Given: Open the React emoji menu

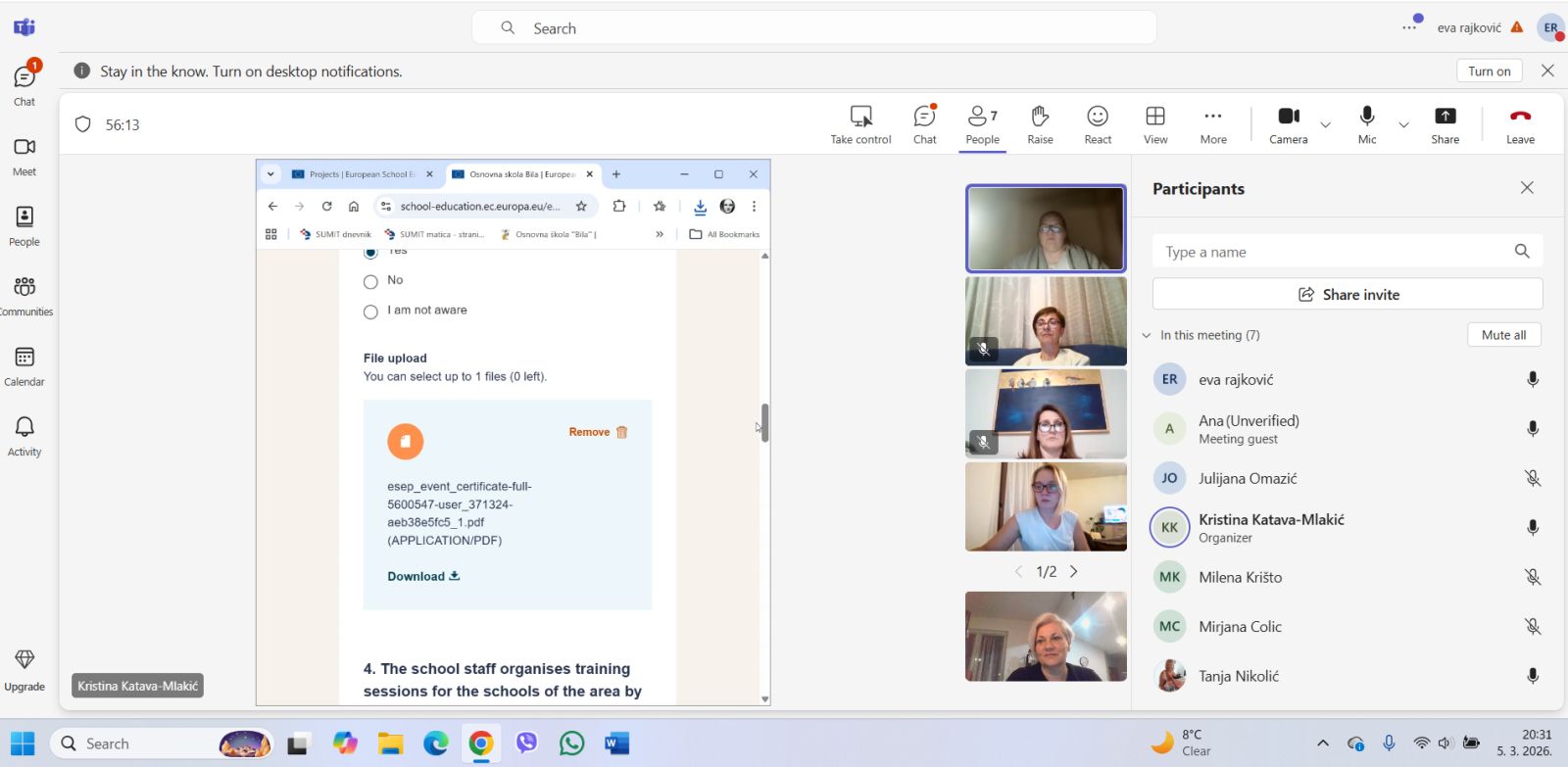Looking at the screenshot, I should [1098, 117].
